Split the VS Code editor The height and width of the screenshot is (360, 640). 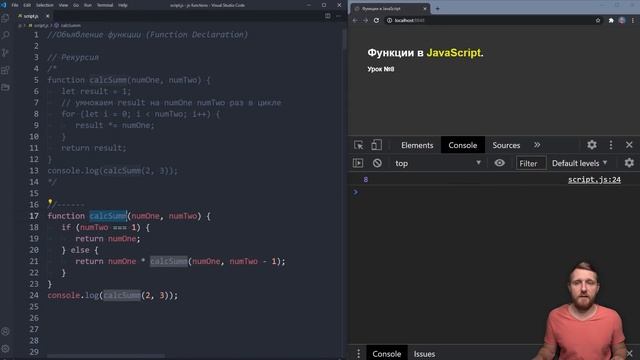click(328, 16)
